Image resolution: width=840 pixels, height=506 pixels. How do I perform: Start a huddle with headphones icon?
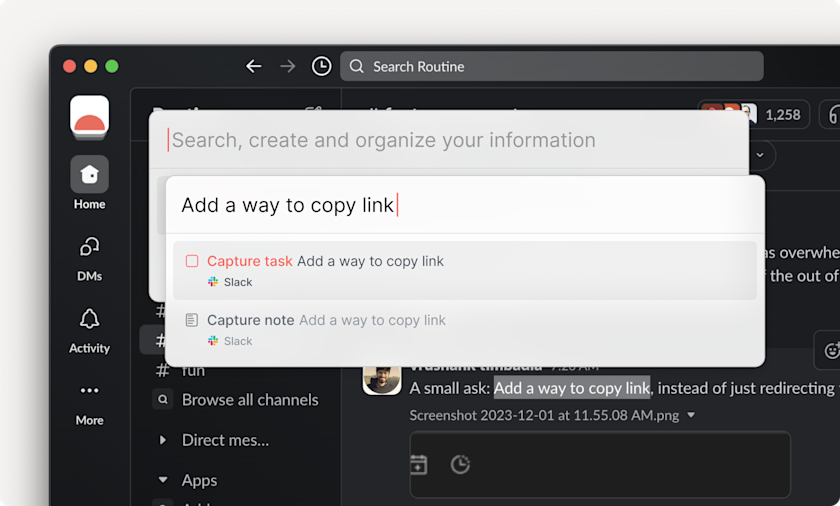(x=833, y=115)
